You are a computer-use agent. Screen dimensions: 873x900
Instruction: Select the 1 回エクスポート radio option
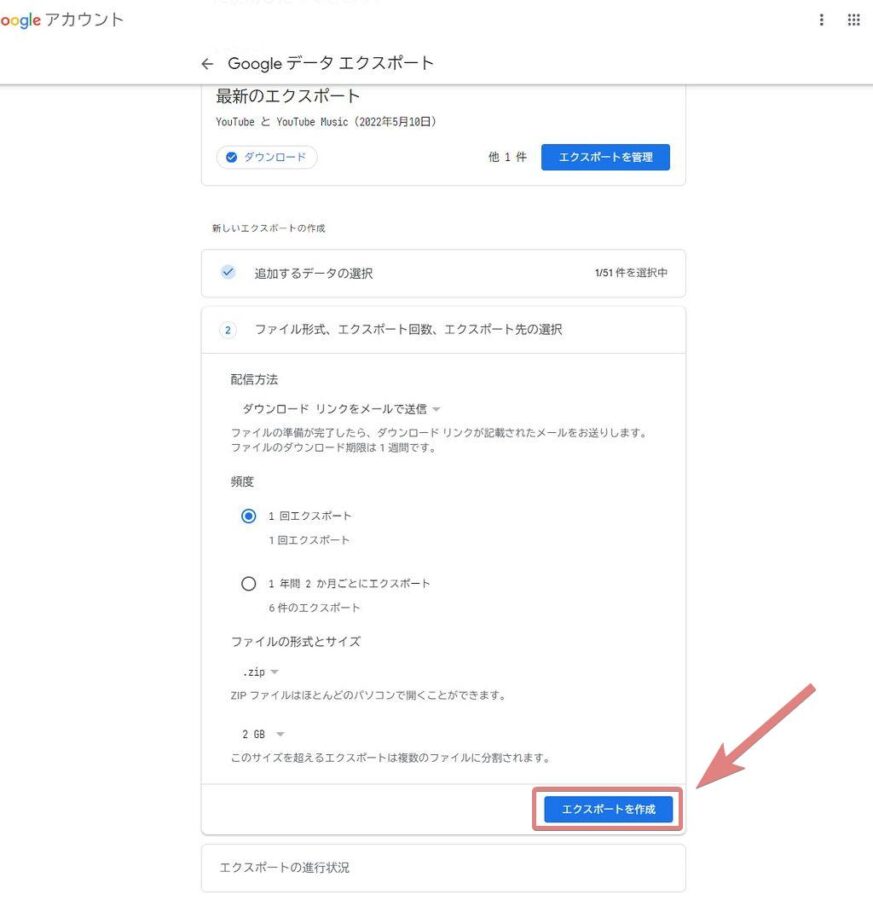pos(249,516)
